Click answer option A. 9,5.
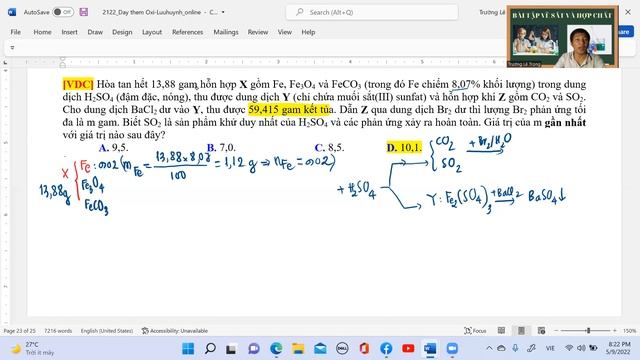The width and height of the screenshot is (640, 360). click(113, 148)
